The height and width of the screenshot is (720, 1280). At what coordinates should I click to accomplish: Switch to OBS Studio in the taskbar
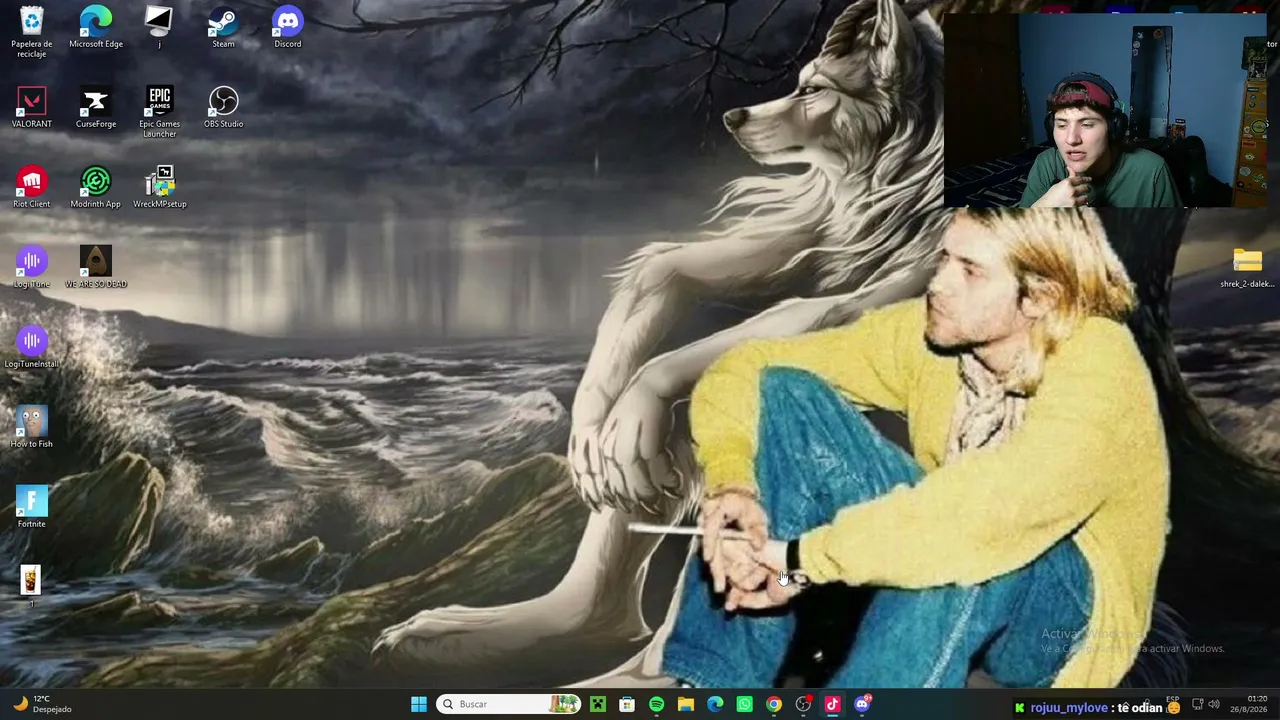tap(803, 704)
